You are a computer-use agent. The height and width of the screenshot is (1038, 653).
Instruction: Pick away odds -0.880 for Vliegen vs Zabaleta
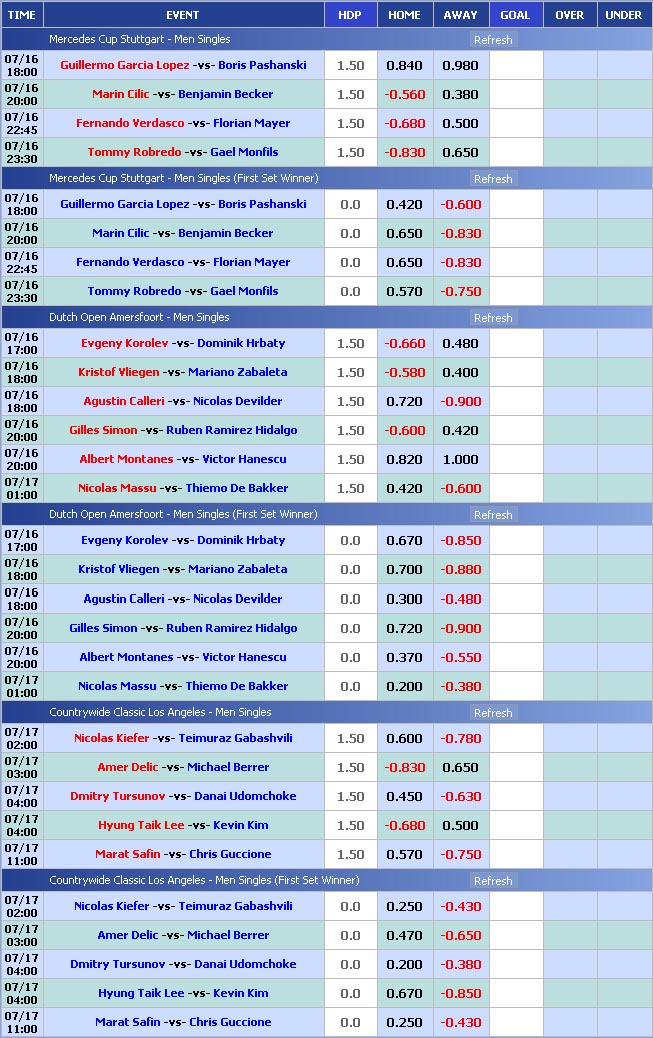pos(460,569)
